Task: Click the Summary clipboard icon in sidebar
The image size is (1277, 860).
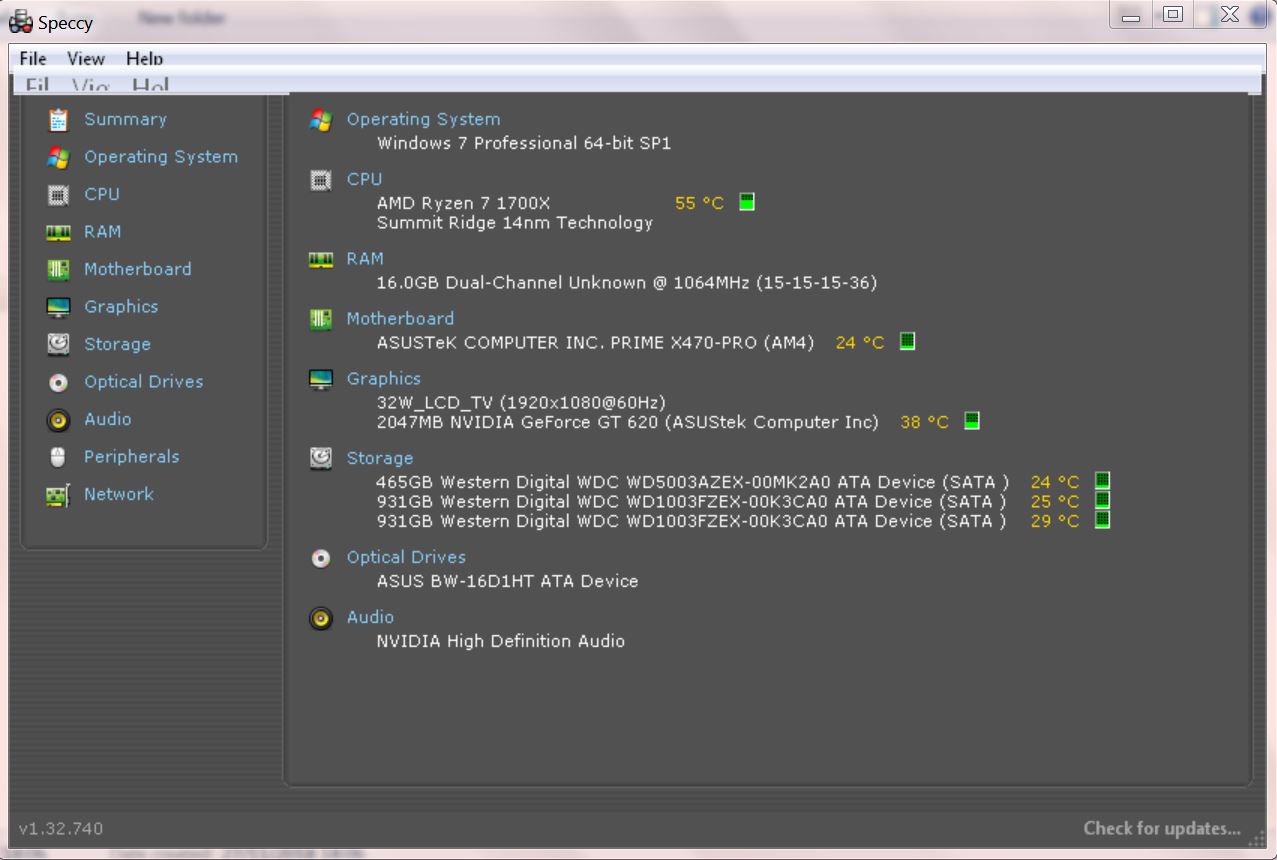Action: pyautogui.click(x=58, y=120)
